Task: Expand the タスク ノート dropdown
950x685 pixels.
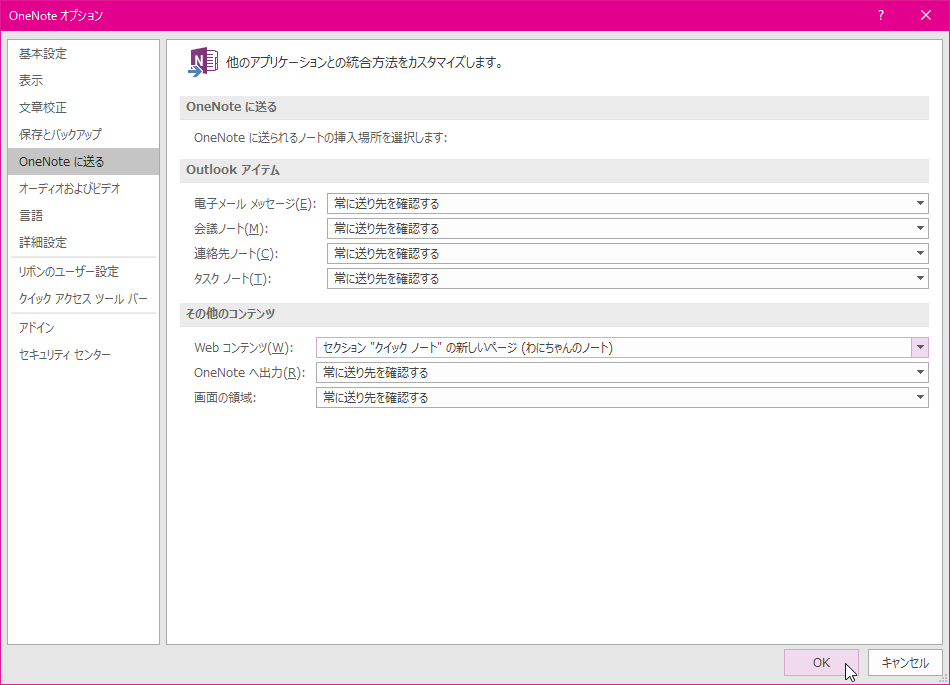Action: 628,279
